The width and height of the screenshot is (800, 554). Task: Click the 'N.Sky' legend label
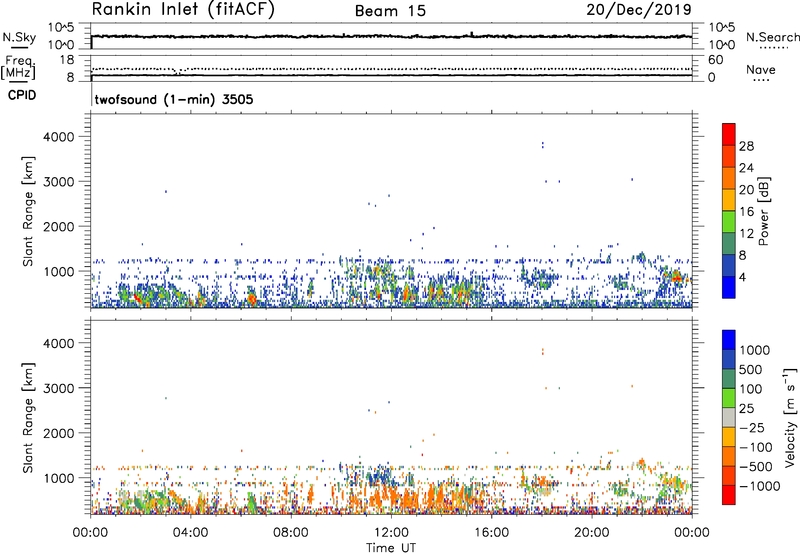[x=19, y=37]
